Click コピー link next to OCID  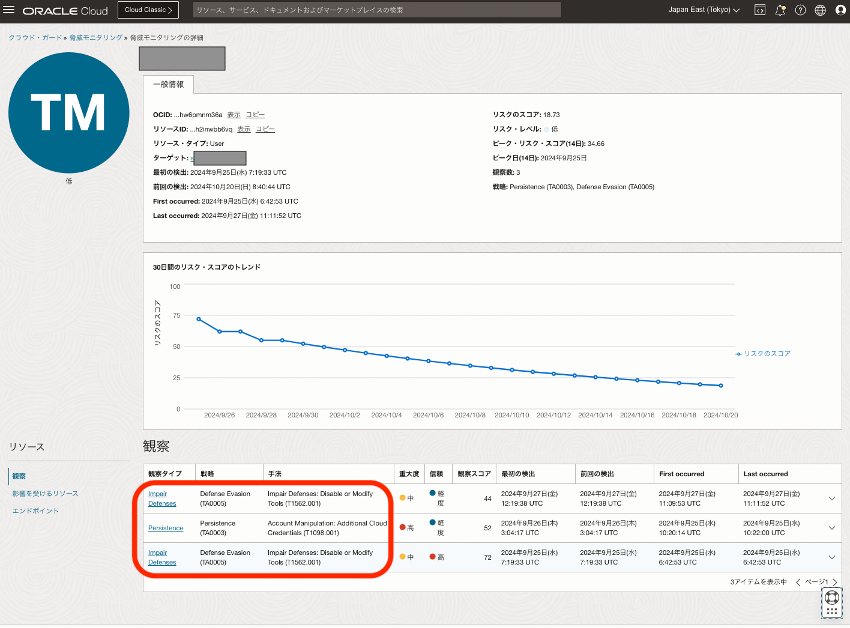[256, 115]
